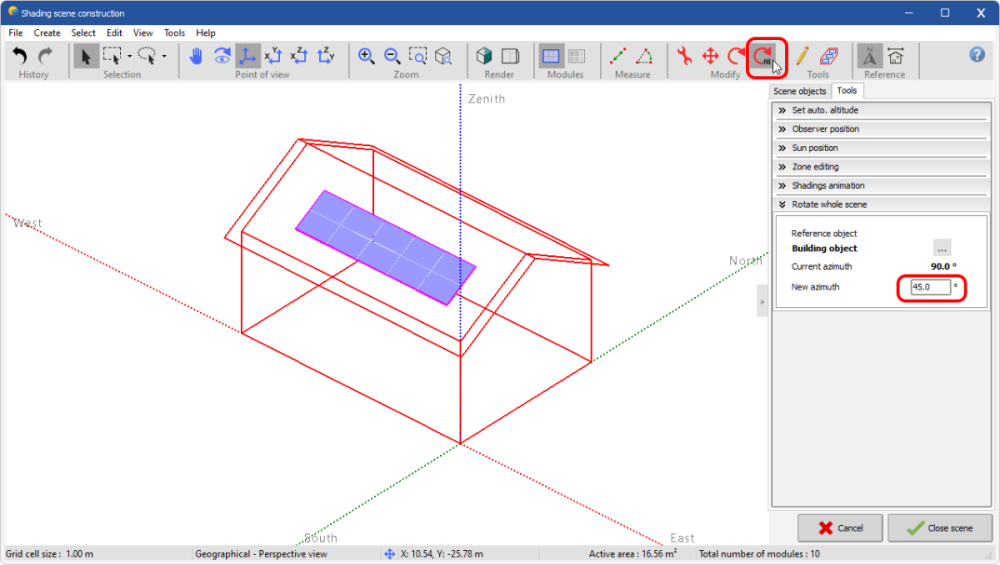Toggle the perspective view axes button
The image size is (1000, 565).
(x=247, y=56)
